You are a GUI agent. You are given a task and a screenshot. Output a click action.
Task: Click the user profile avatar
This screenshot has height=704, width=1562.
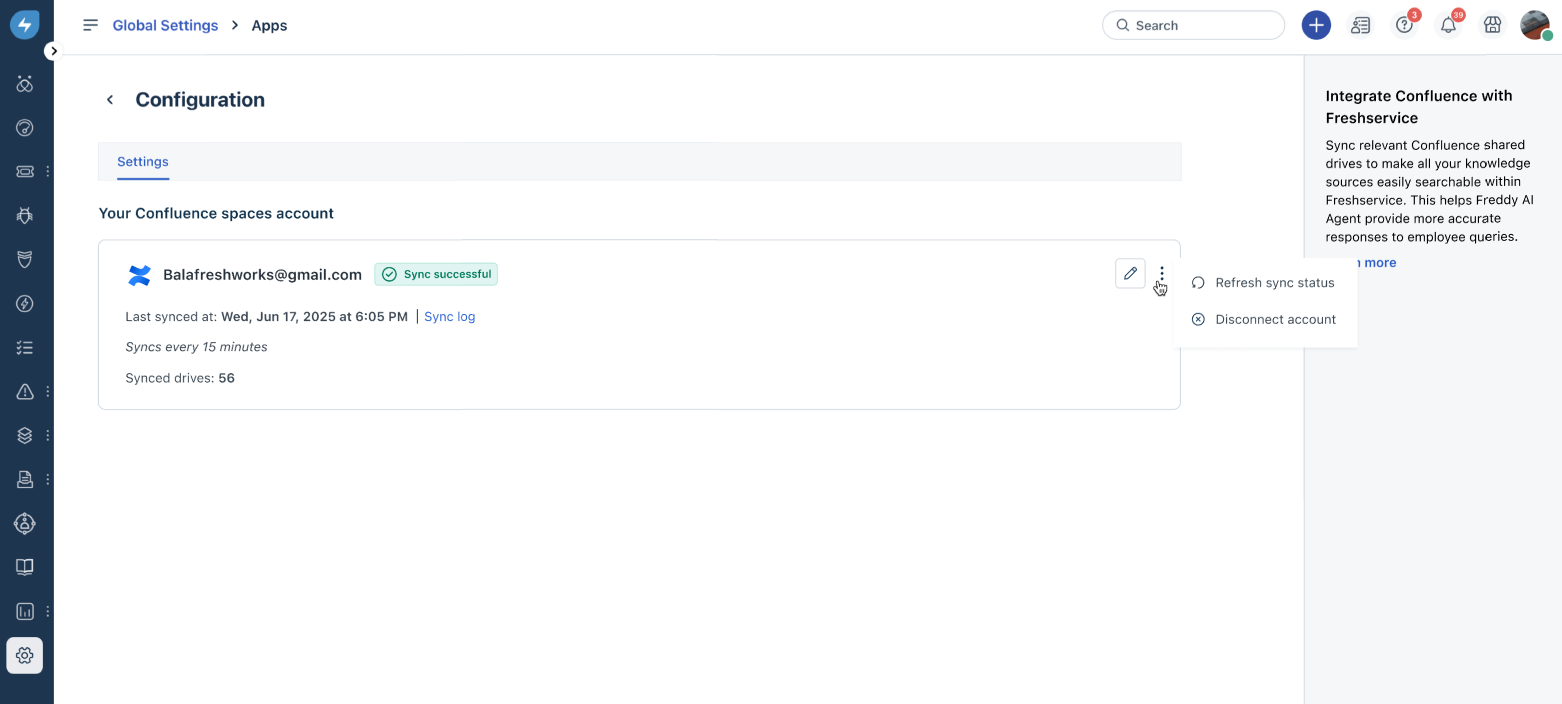1535,25
